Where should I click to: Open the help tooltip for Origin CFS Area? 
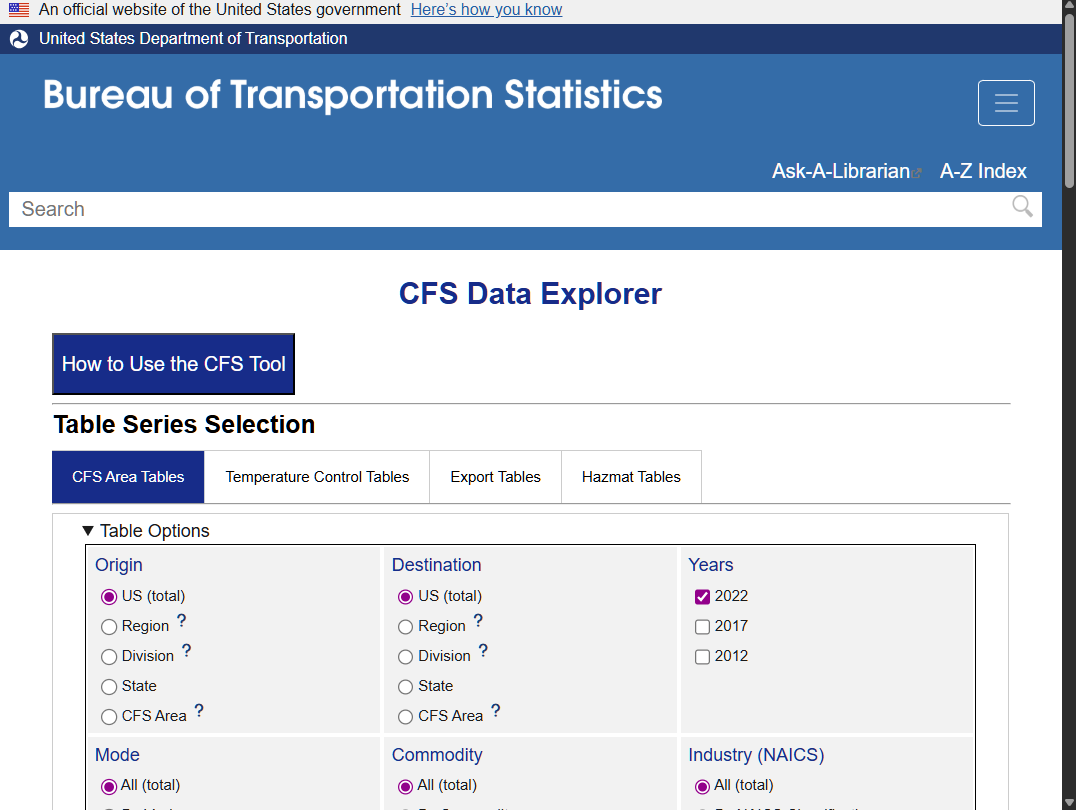[x=199, y=710]
